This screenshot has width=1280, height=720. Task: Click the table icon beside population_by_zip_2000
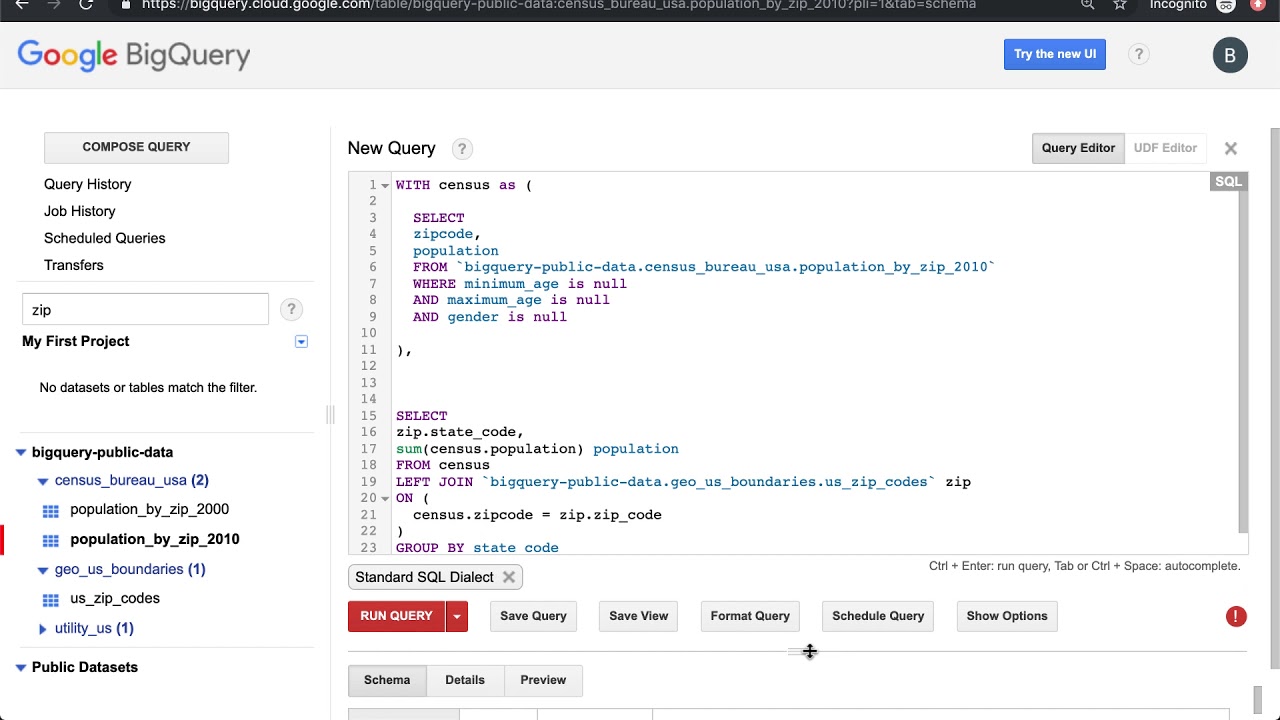coord(51,511)
